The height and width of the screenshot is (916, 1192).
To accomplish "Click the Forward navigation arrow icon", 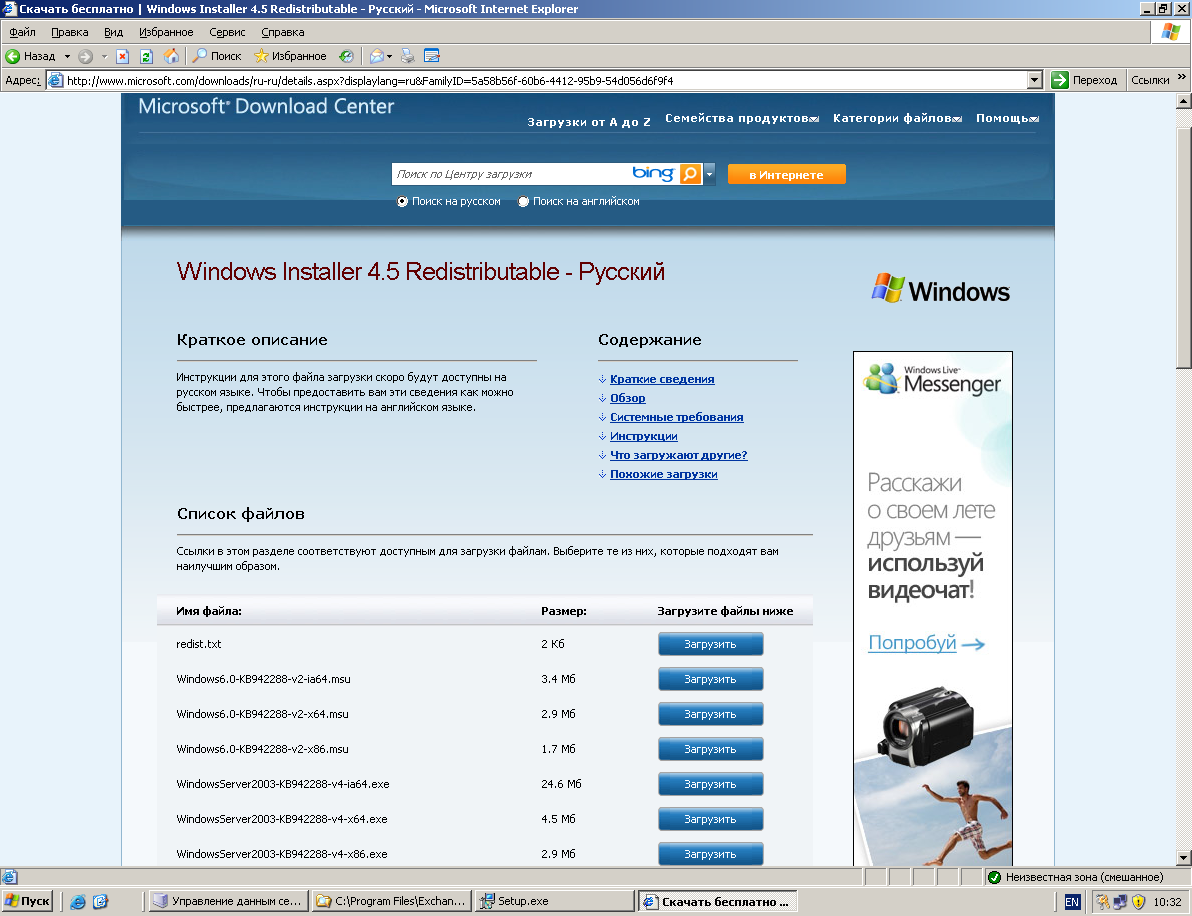I will click(x=86, y=56).
